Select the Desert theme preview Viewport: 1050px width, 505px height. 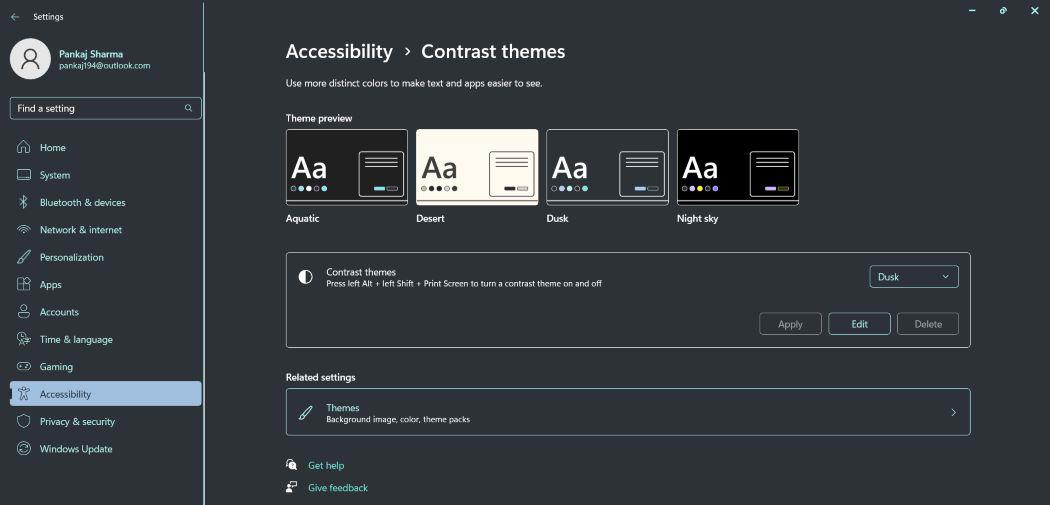477,167
